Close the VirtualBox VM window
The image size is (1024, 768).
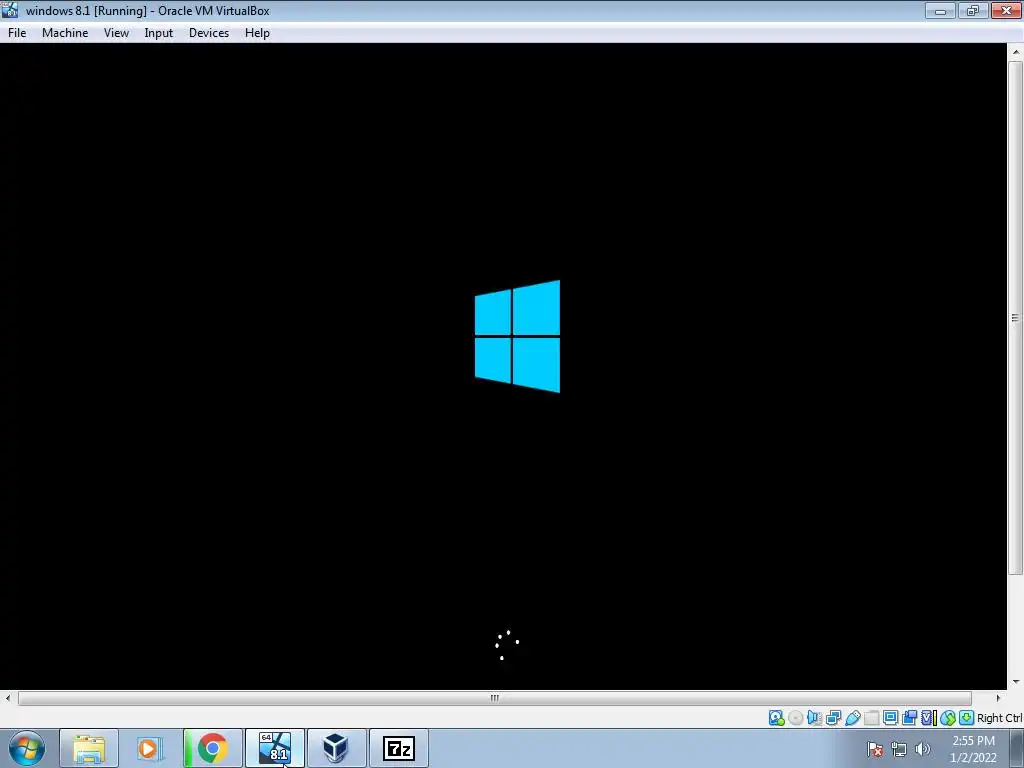(x=1006, y=10)
